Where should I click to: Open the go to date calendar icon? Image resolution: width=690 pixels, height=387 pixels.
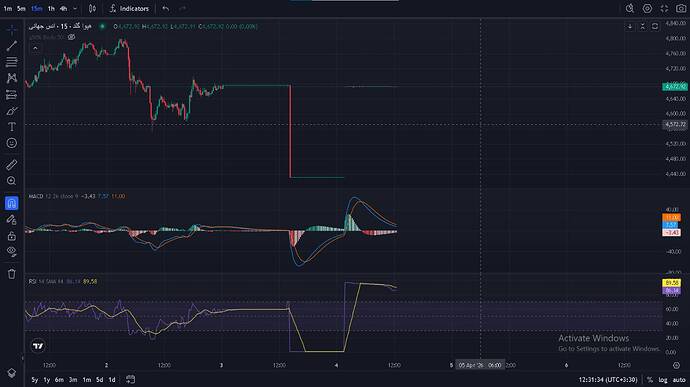[x=130, y=379]
